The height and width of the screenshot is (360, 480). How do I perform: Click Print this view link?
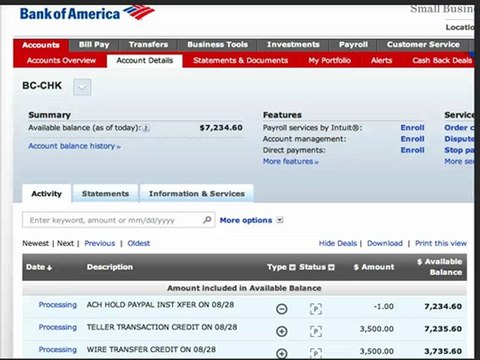point(441,243)
